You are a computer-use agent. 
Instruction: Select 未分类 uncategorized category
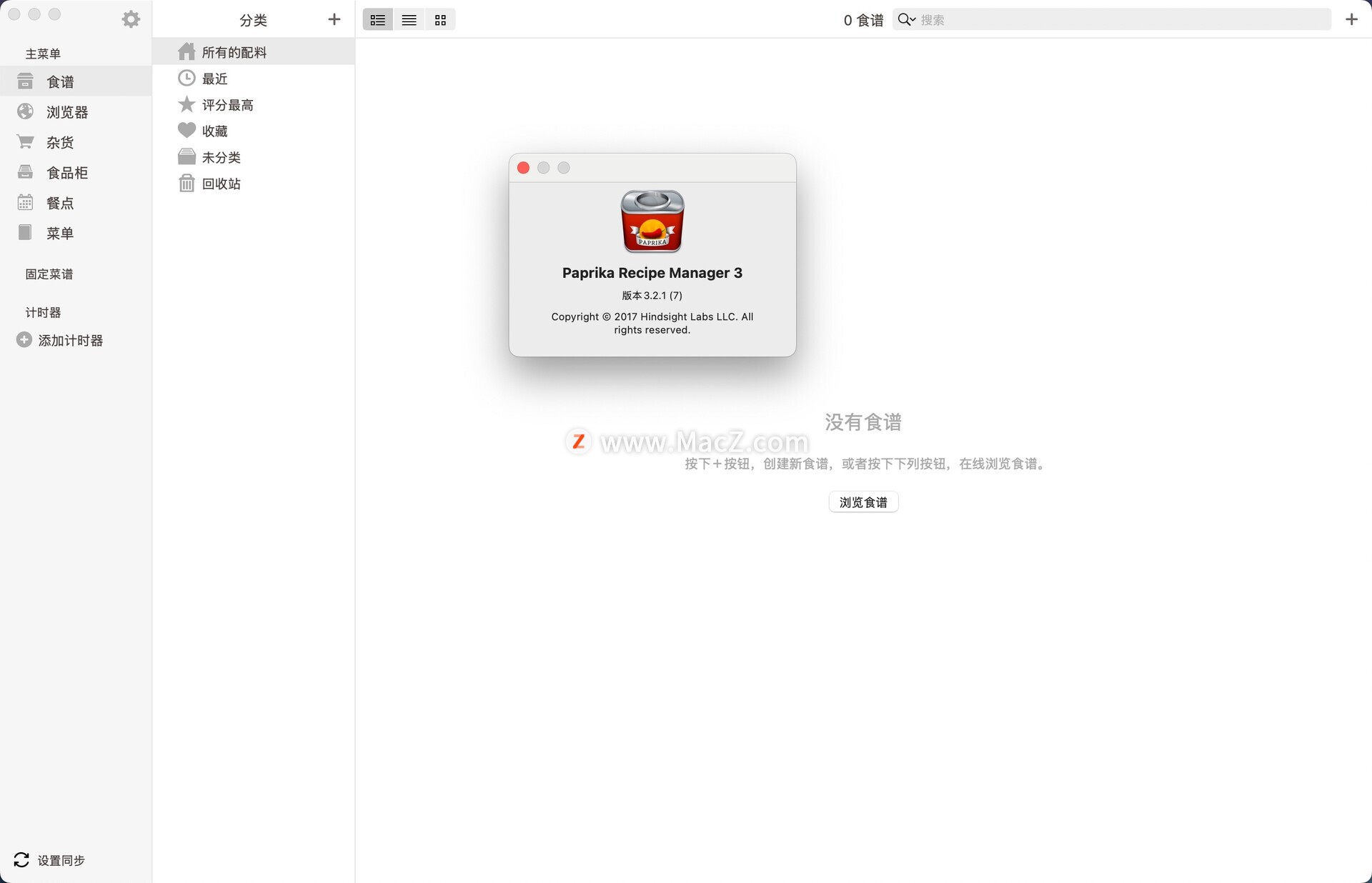254,157
